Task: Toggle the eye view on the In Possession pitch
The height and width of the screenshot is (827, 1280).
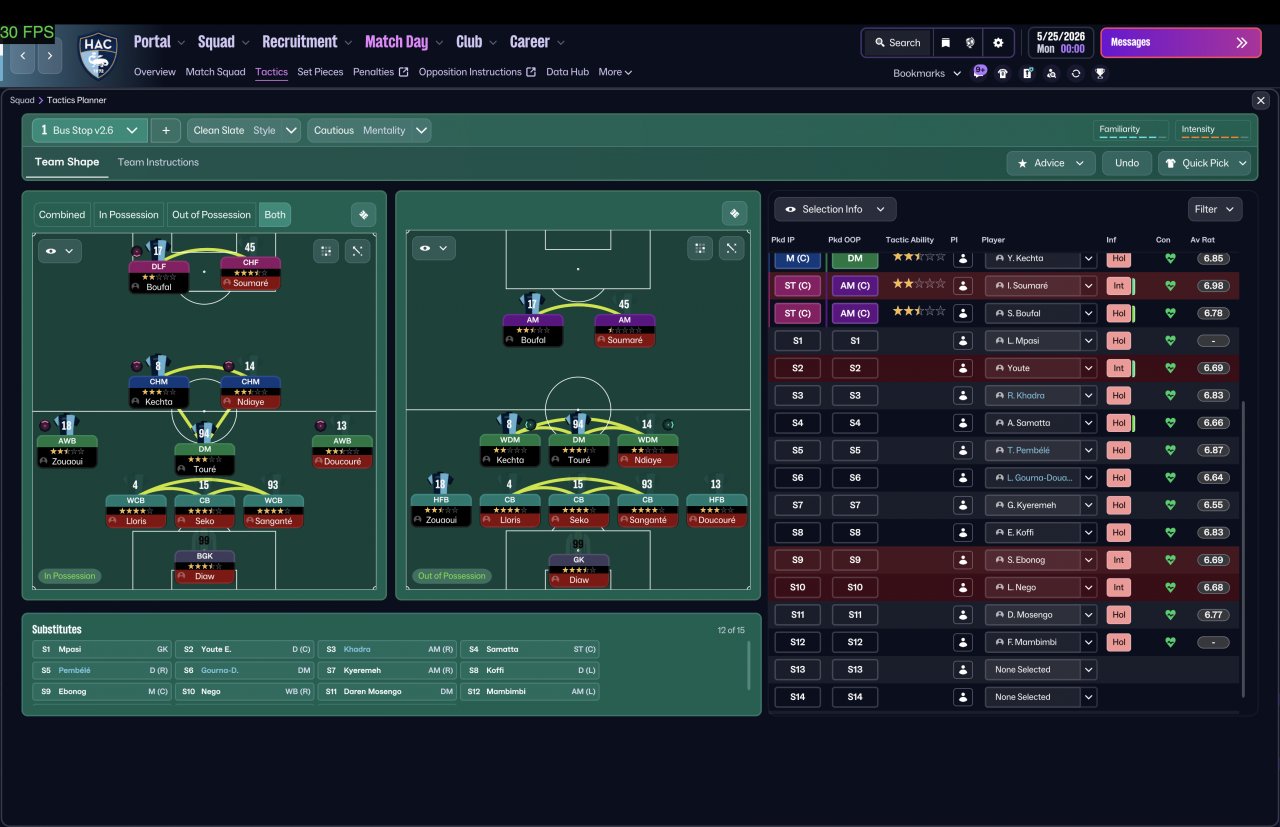Action: pos(59,251)
